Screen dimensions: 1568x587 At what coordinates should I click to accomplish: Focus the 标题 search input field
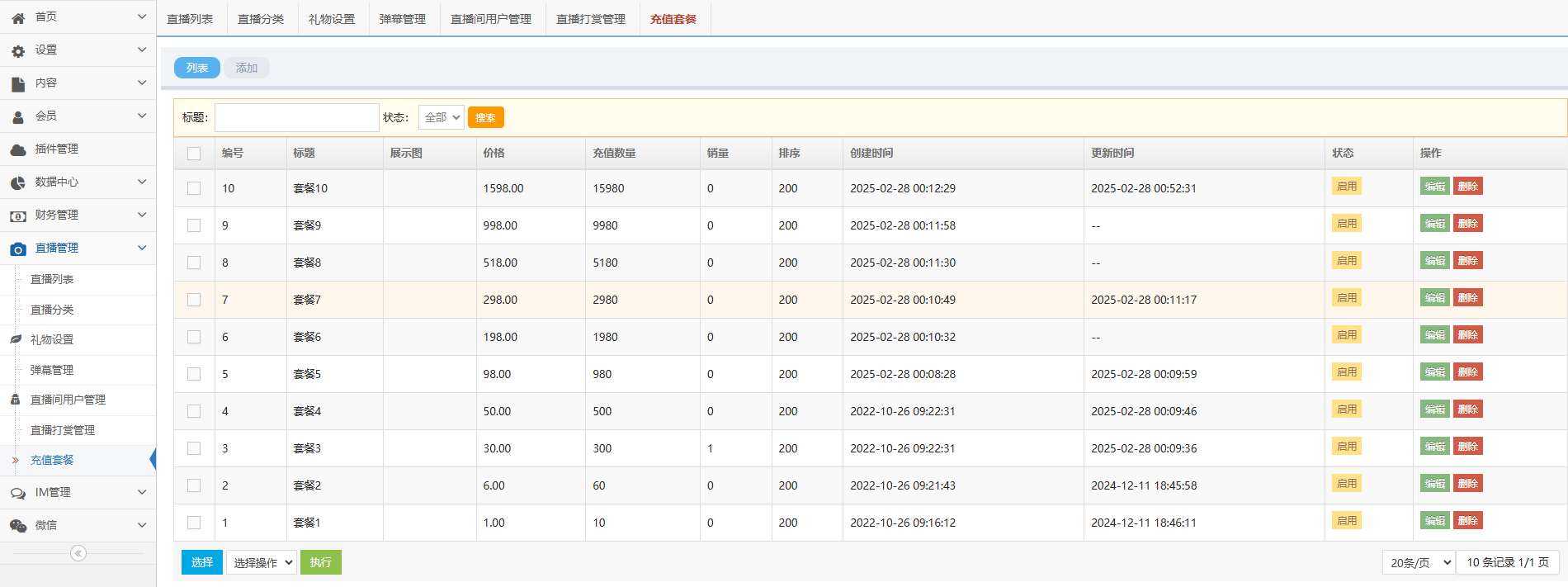[297, 117]
